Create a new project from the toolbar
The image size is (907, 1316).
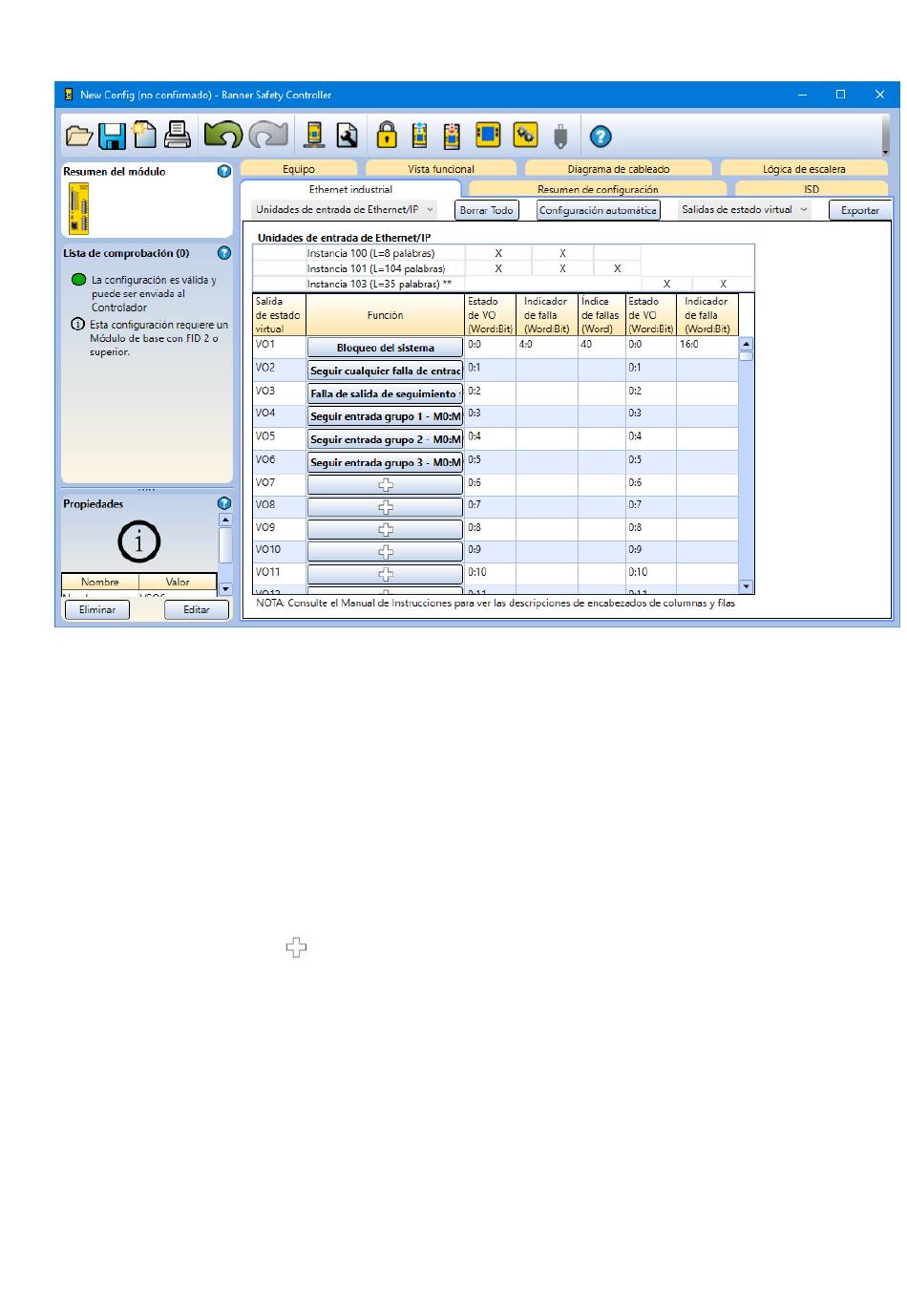(x=144, y=136)
